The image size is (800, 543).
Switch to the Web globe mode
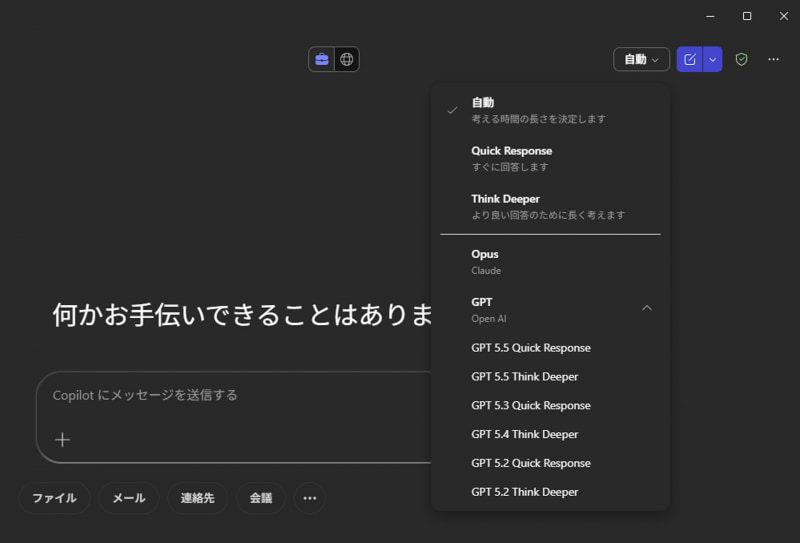347,59
